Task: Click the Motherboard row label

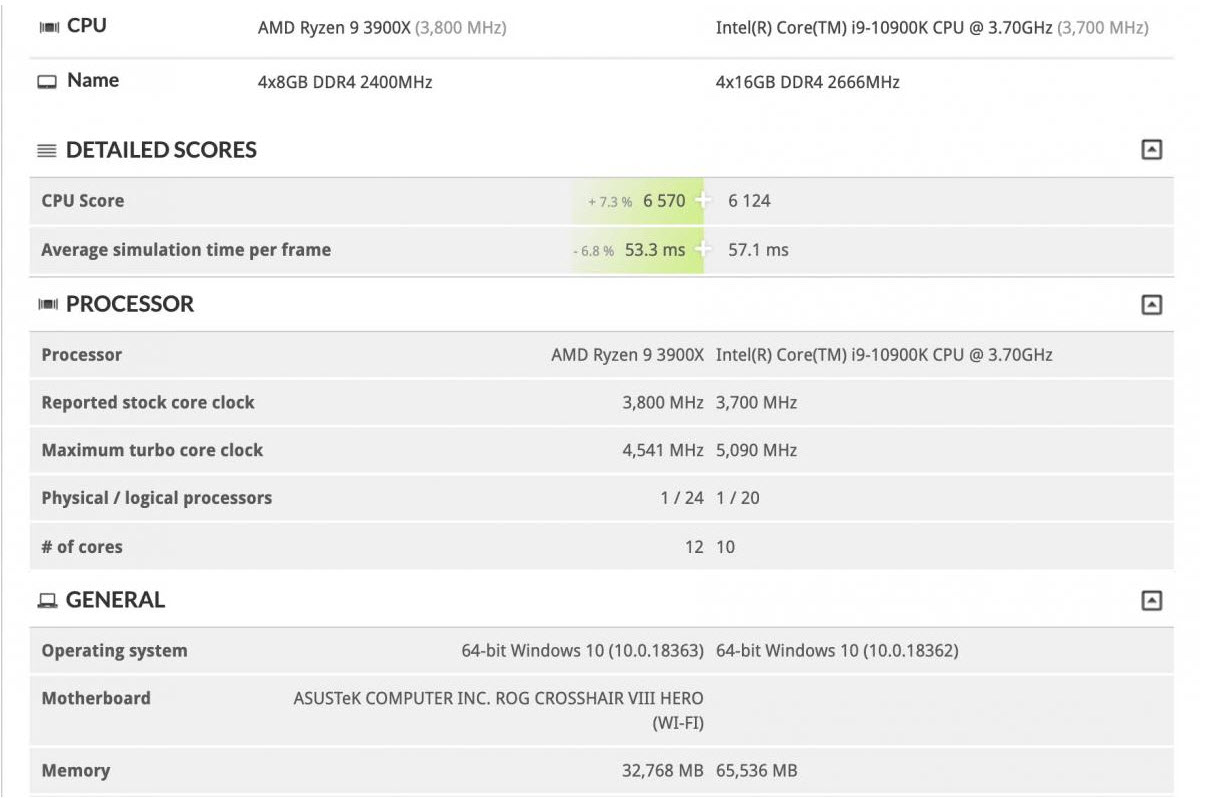Action: 96,698
